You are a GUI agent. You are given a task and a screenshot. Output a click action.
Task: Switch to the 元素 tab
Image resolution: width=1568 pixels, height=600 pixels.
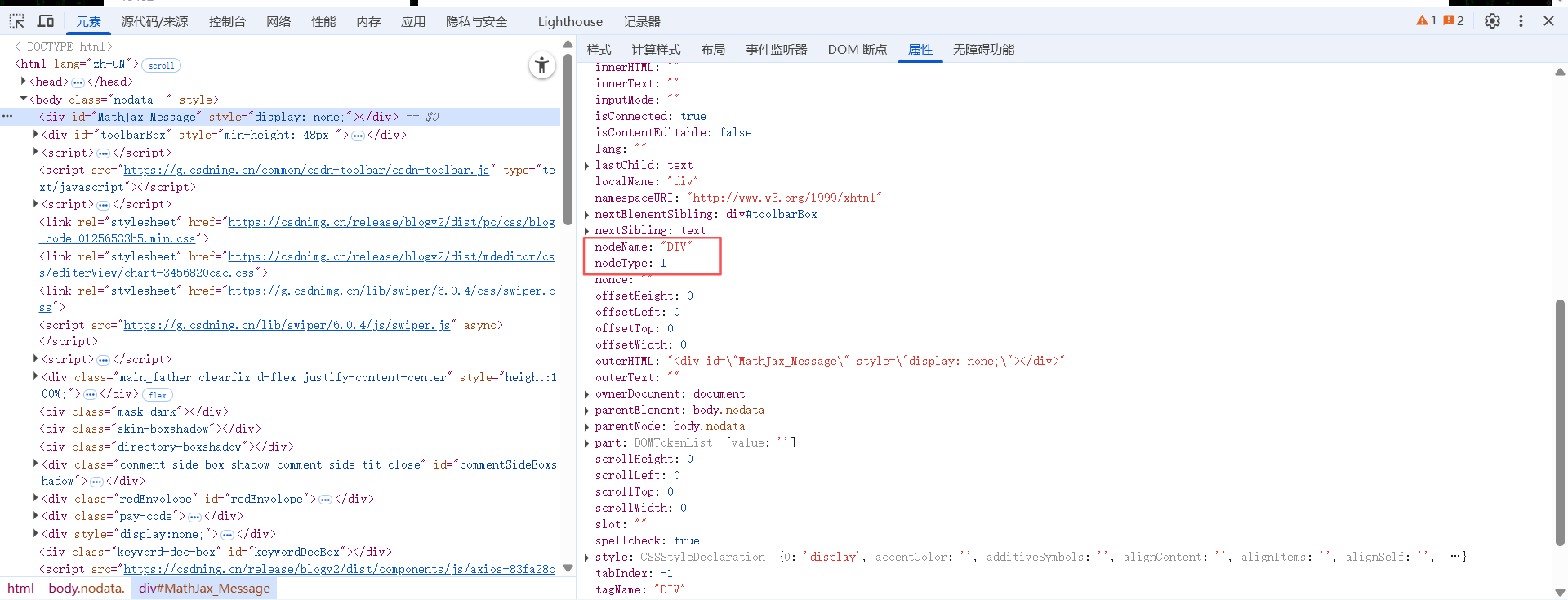click(88, 22)
